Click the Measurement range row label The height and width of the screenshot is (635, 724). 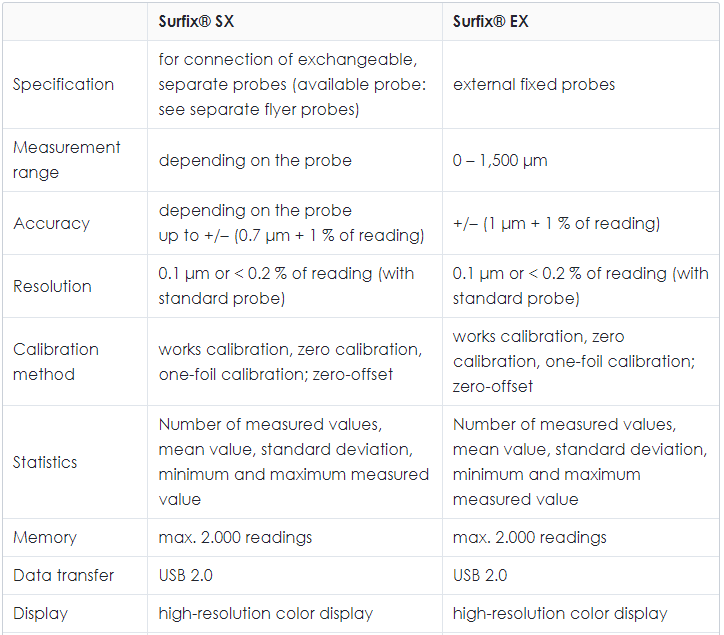tap(66, 160)
